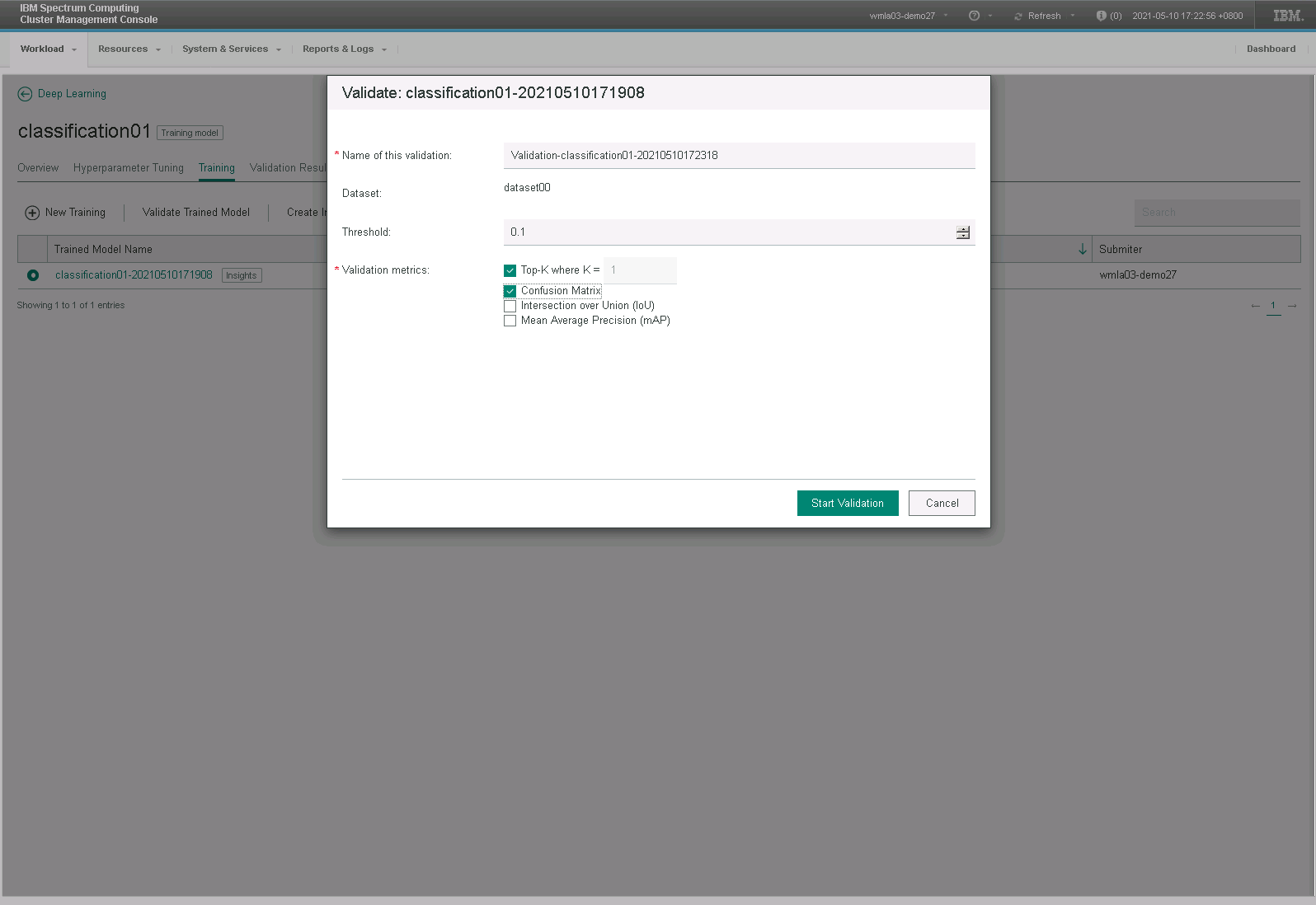Open the classification01-20210510171908 model link
Image resolution: width=1316 pixels, height=905 pixels.
(x=134, y=275)
